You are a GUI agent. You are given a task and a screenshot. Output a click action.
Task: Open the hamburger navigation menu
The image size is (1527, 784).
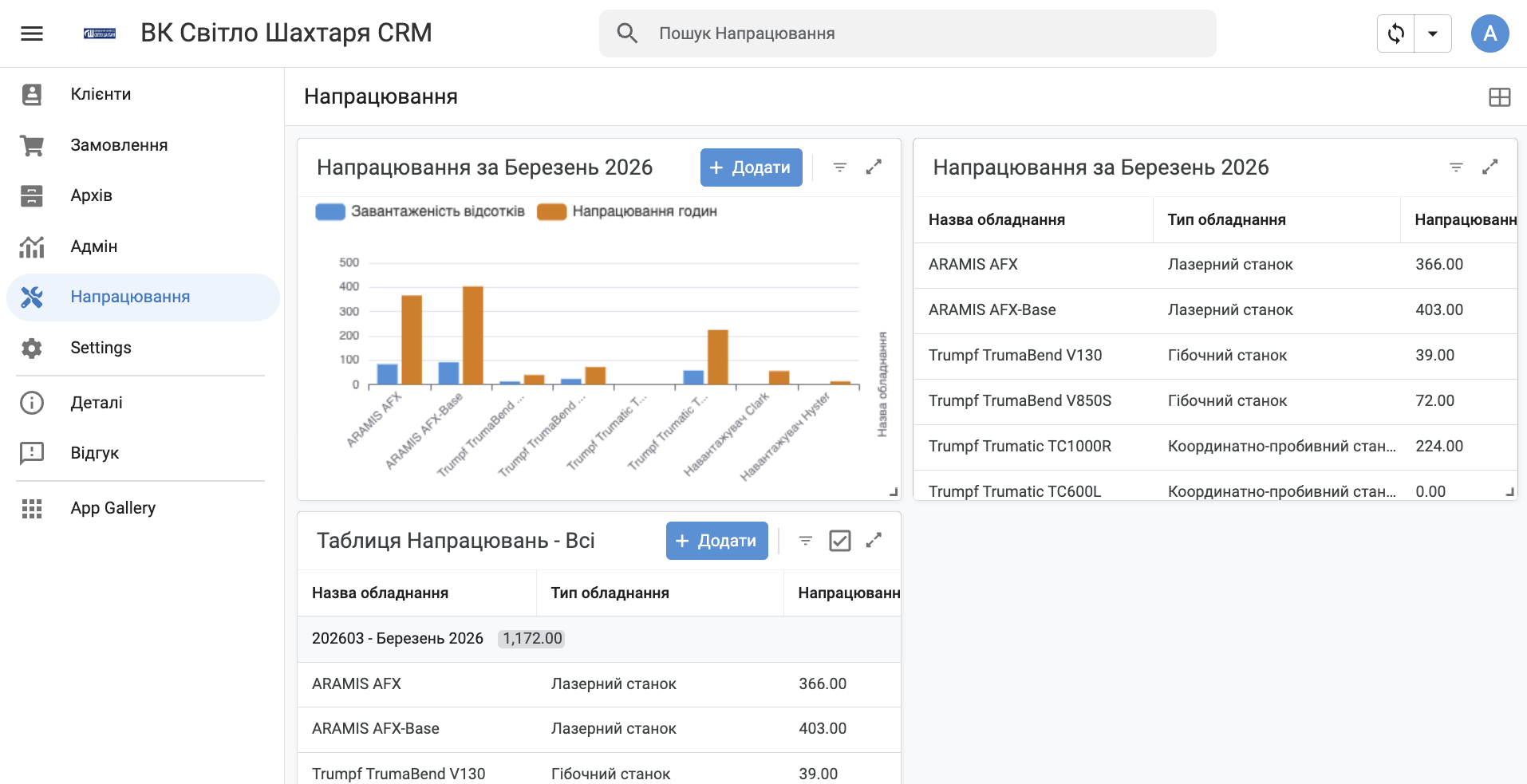32,33
